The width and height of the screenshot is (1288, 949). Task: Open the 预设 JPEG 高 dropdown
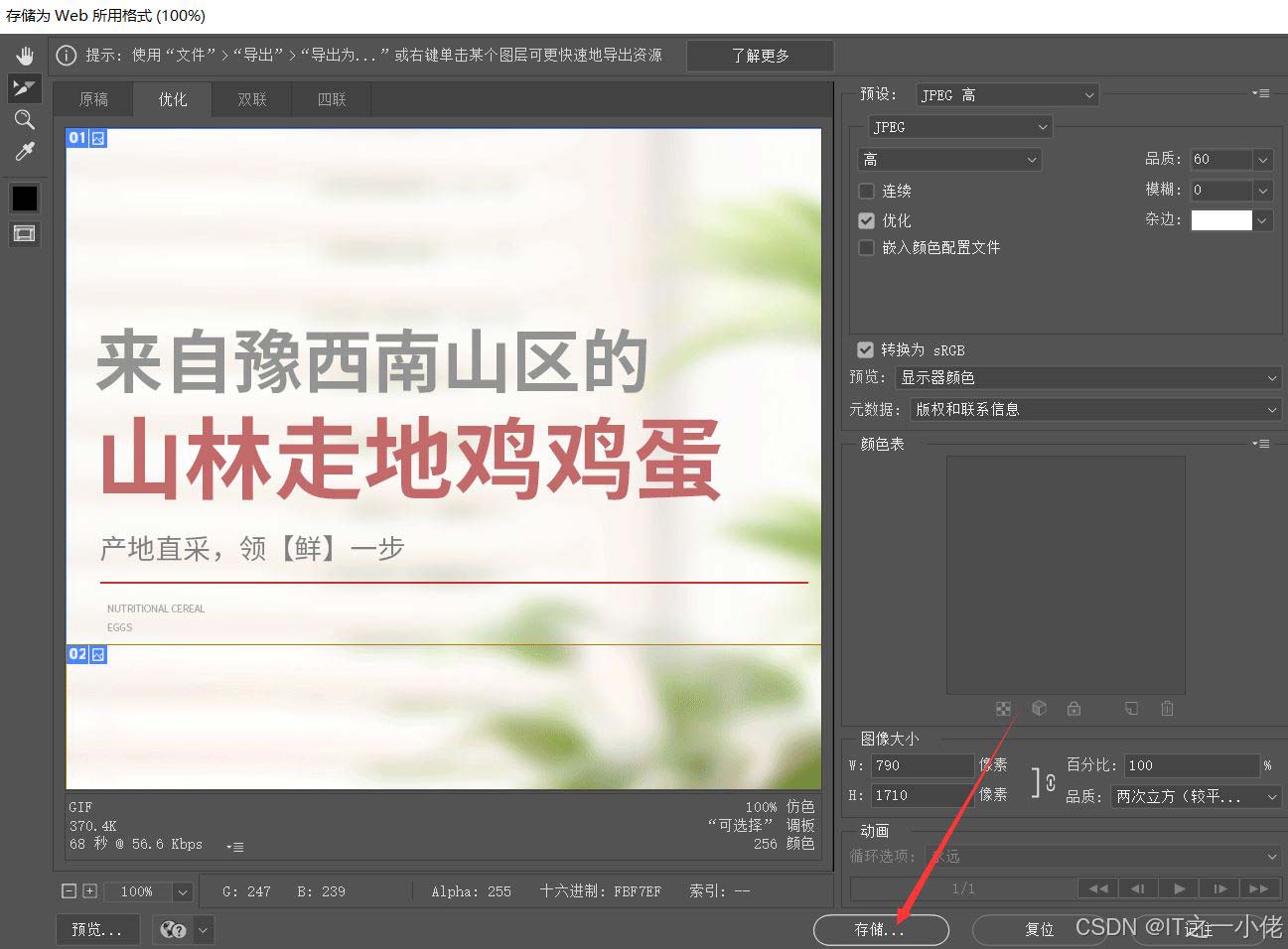tap(1006, 95)
